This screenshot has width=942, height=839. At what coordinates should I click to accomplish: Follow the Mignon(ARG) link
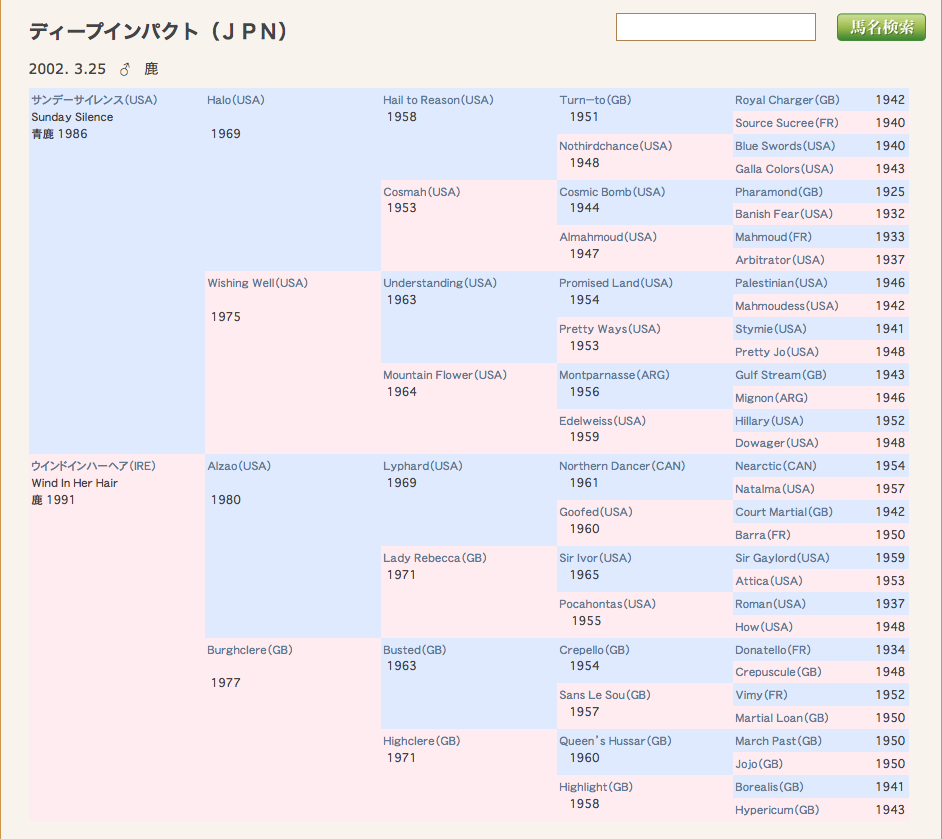tap(771, 398)
